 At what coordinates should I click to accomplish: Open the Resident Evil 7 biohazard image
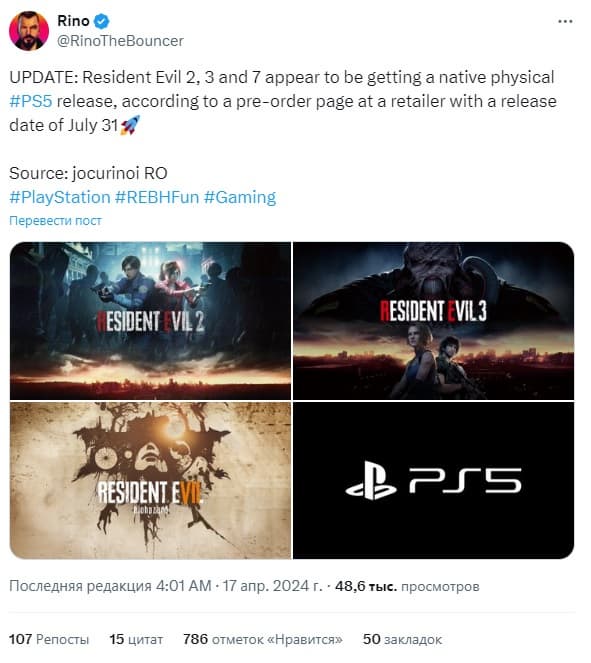coord(150,481)
